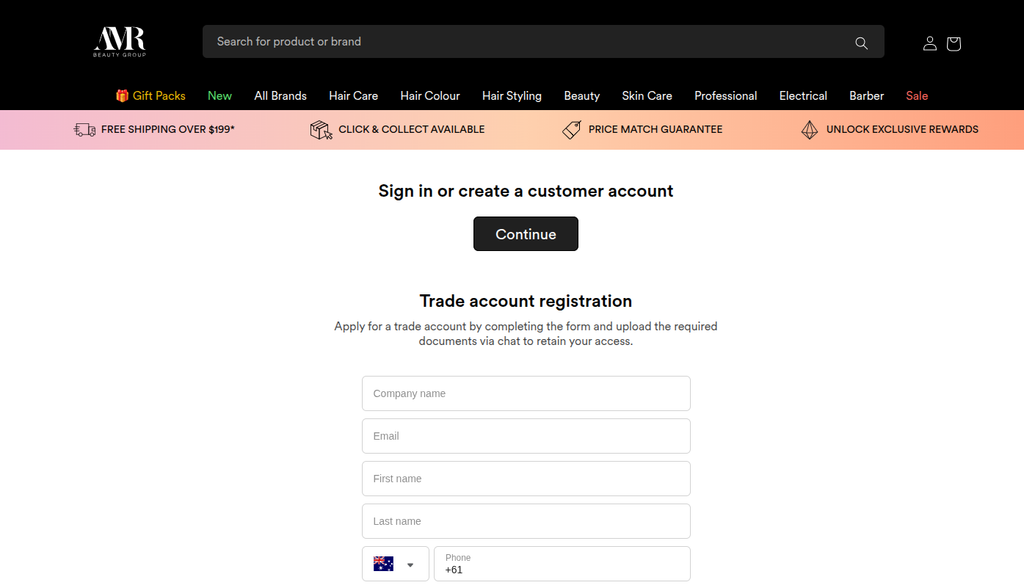Open the Skin Care menu

click(647, 96)
